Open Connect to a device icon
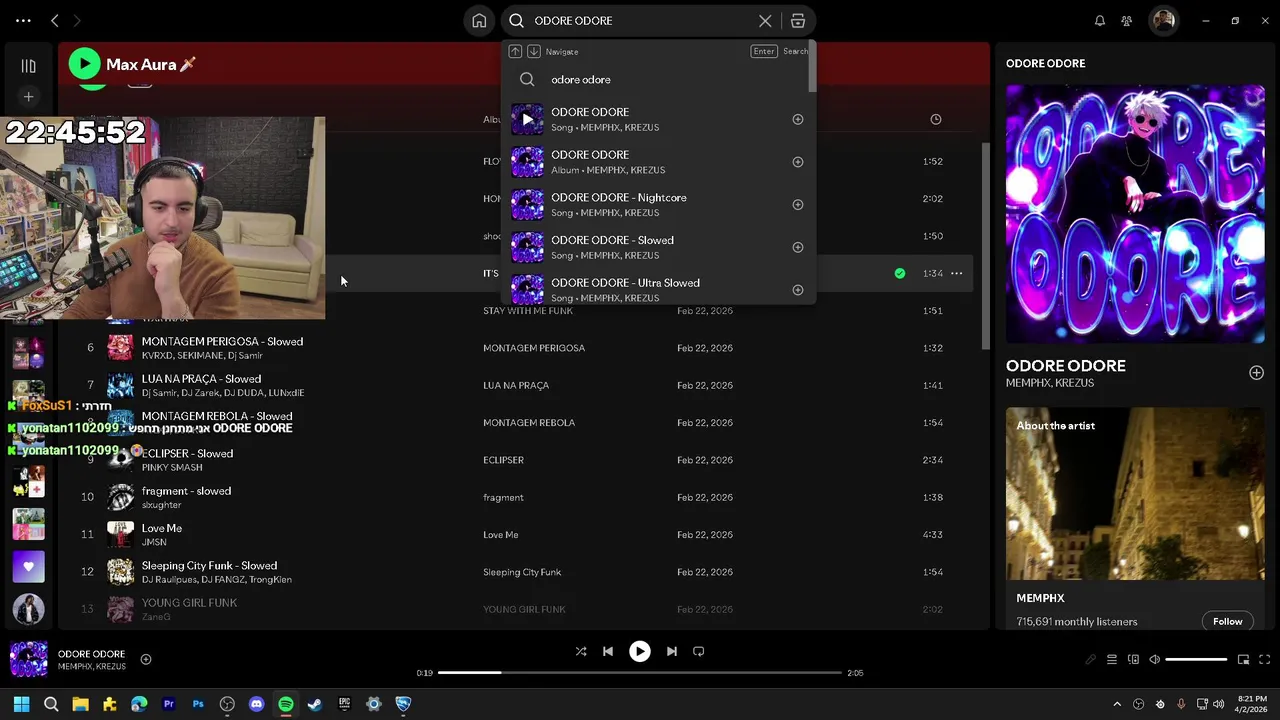 coord(1133,660)
